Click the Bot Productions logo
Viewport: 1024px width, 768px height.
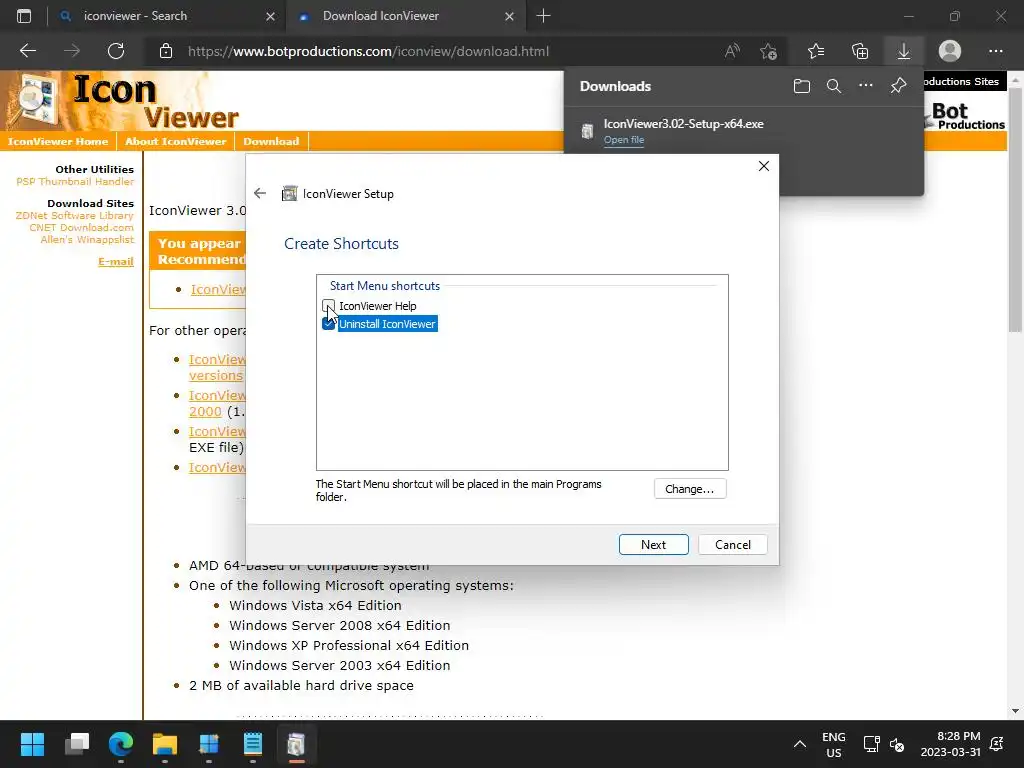point(967,116)
